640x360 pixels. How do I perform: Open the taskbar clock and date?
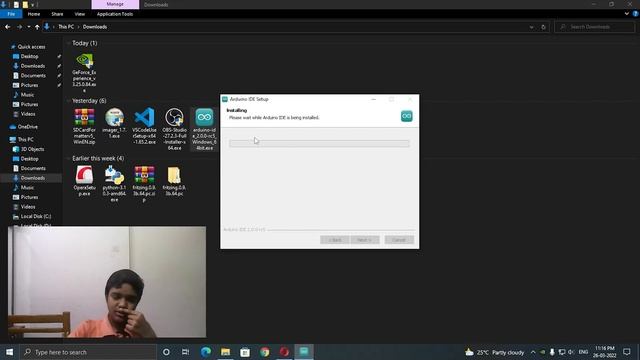604,352
